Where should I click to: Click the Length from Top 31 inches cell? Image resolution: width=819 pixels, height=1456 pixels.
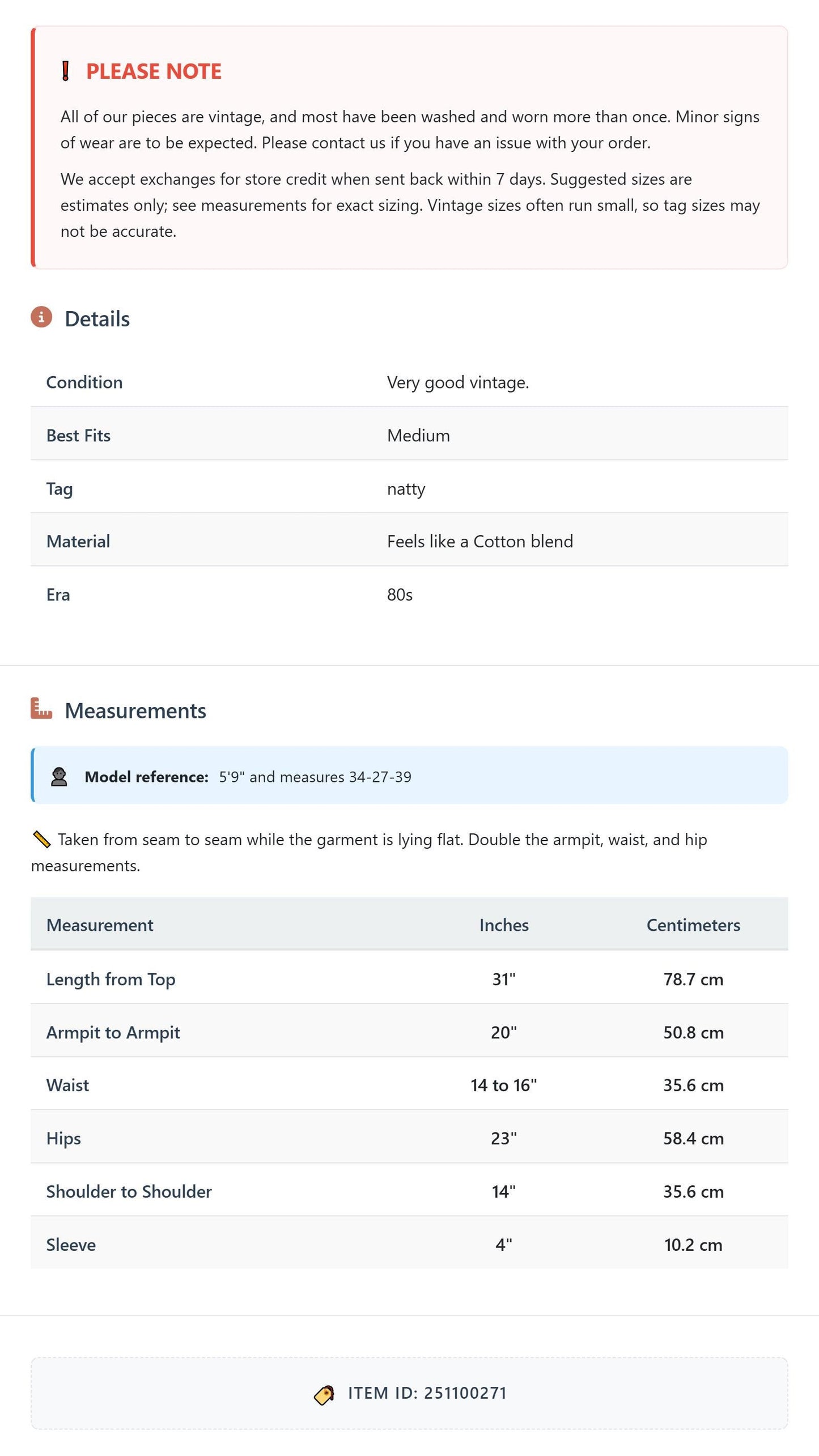504,979
